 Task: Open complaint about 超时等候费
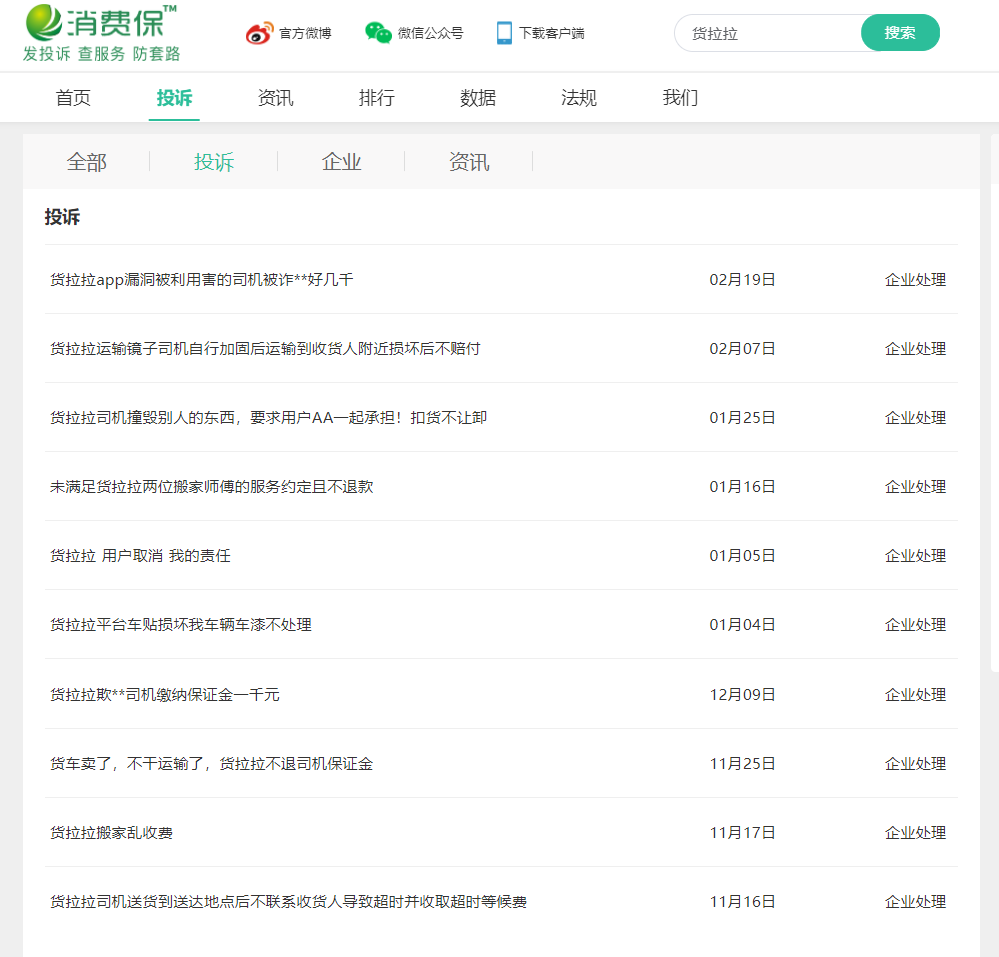click(x=288, y=902)
